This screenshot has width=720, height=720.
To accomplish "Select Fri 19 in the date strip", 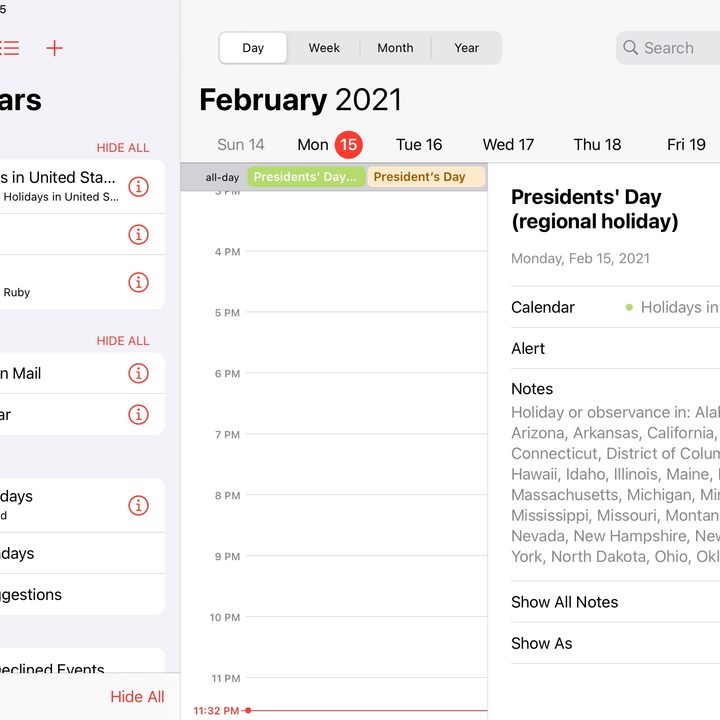I will 686,145.
